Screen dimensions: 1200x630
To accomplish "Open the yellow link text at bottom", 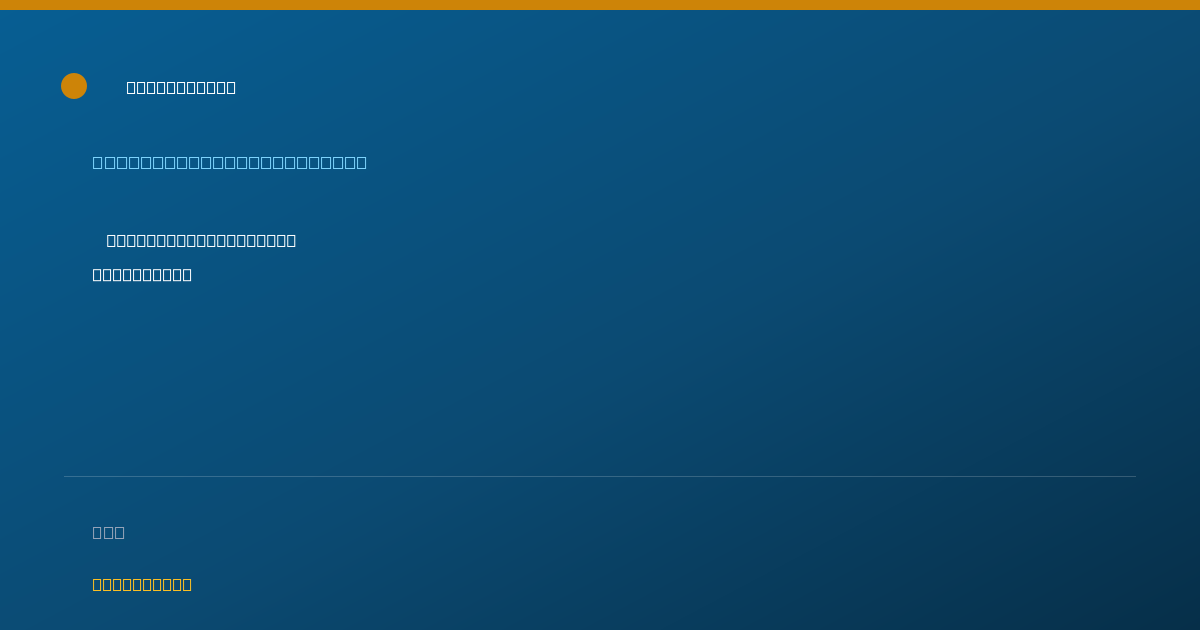I will (x=142, y=584).
